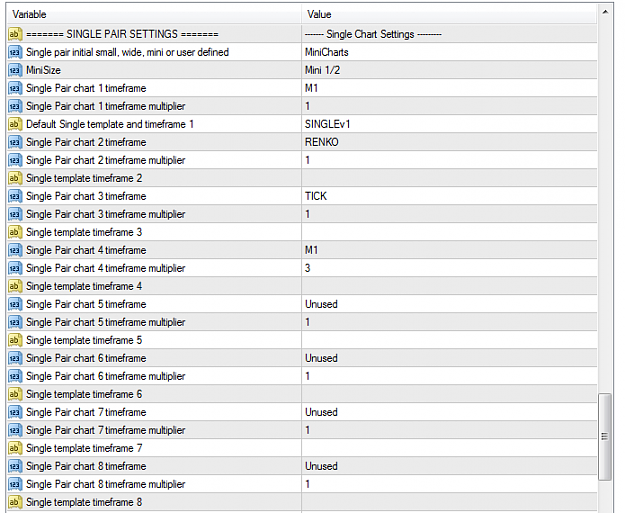625x513 pixels.
Task: Open the Unused value of chart 6 timeframe
Action: 449,358
